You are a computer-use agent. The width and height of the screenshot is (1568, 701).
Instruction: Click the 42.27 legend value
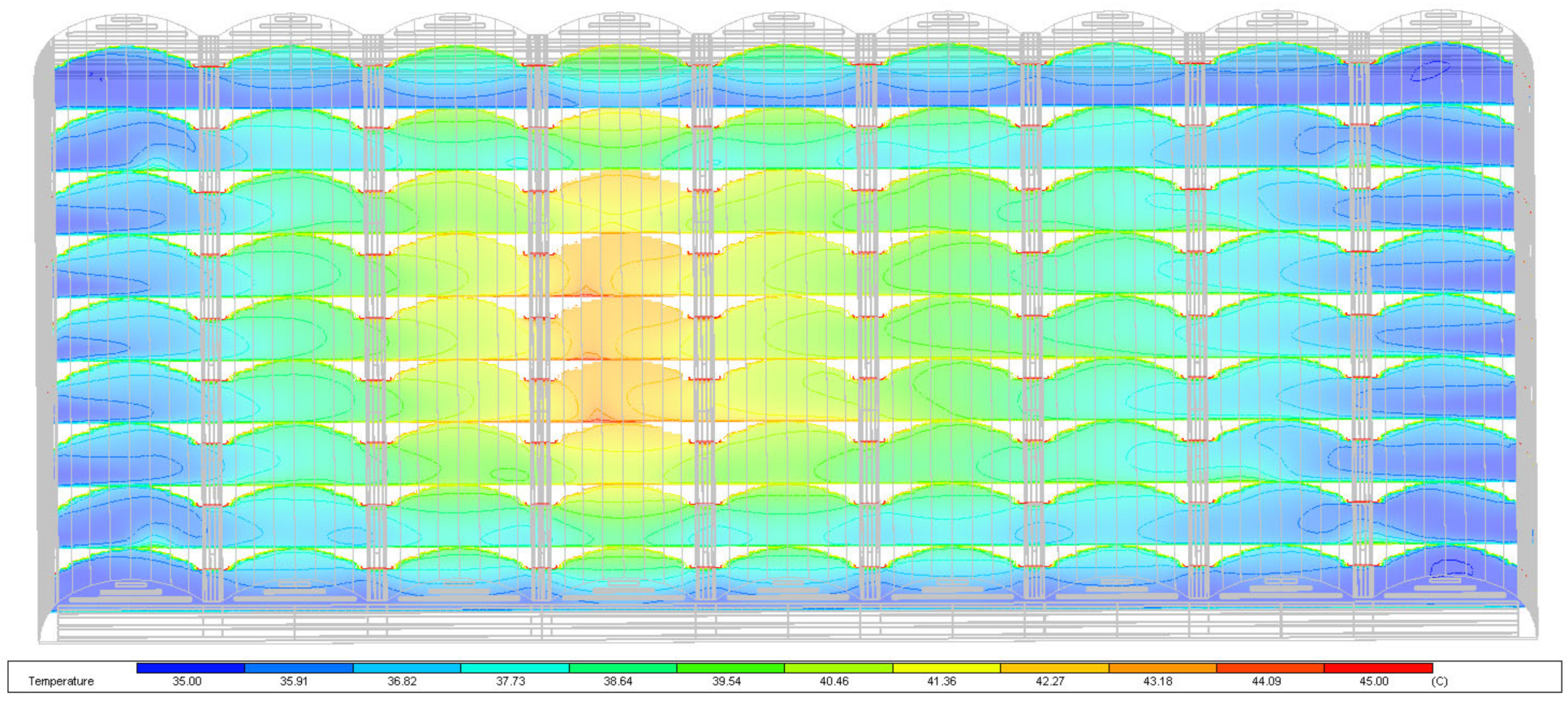[1050, 682]
